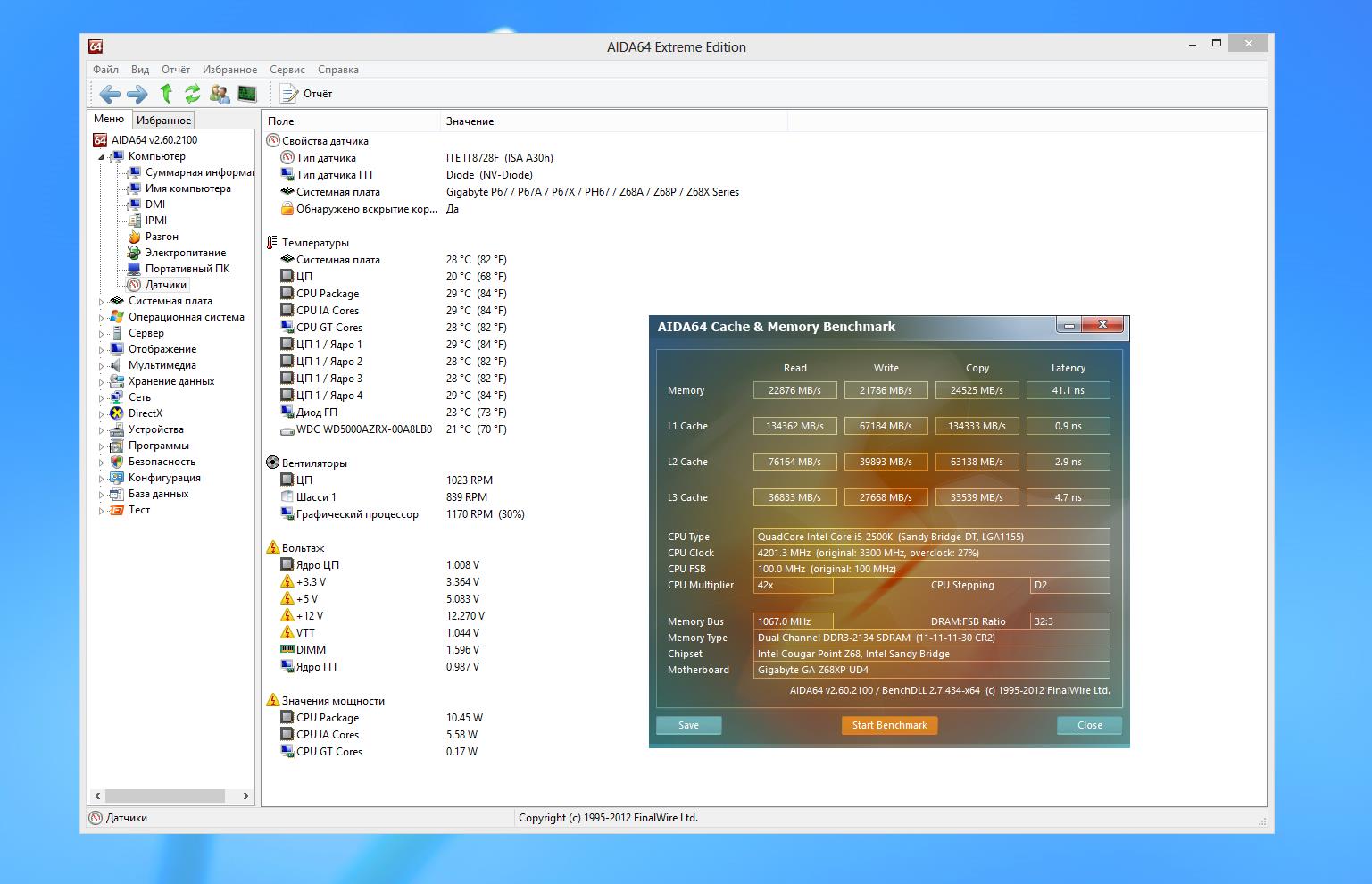Expand the Сервер tree node

(101, 334)
